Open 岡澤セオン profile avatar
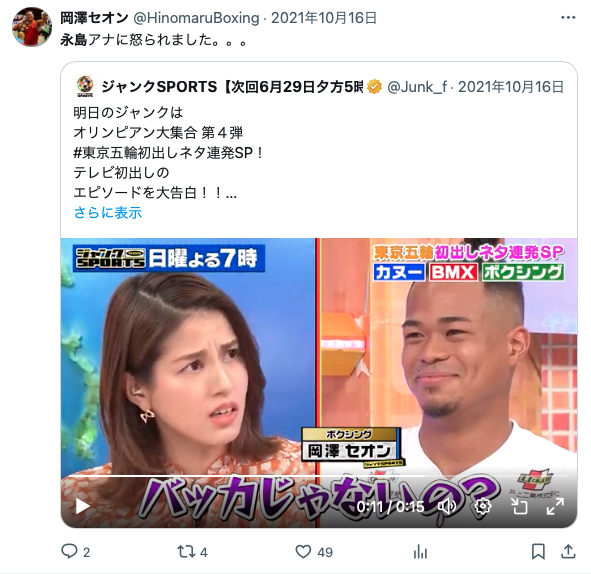The height and width of the screenshot is (574, 591). coord(32,26)
